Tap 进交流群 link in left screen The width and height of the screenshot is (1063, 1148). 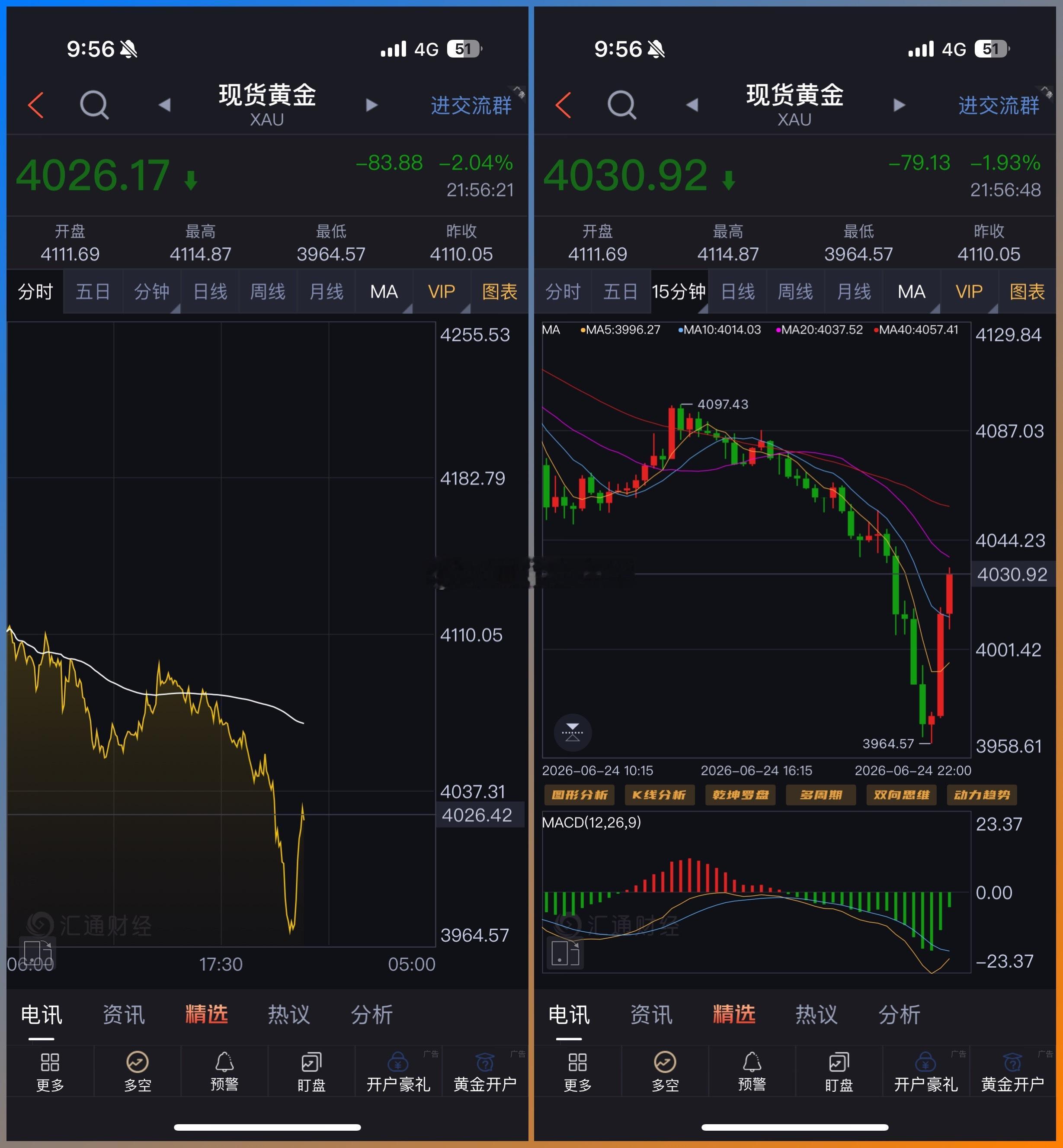pos(471,105)
